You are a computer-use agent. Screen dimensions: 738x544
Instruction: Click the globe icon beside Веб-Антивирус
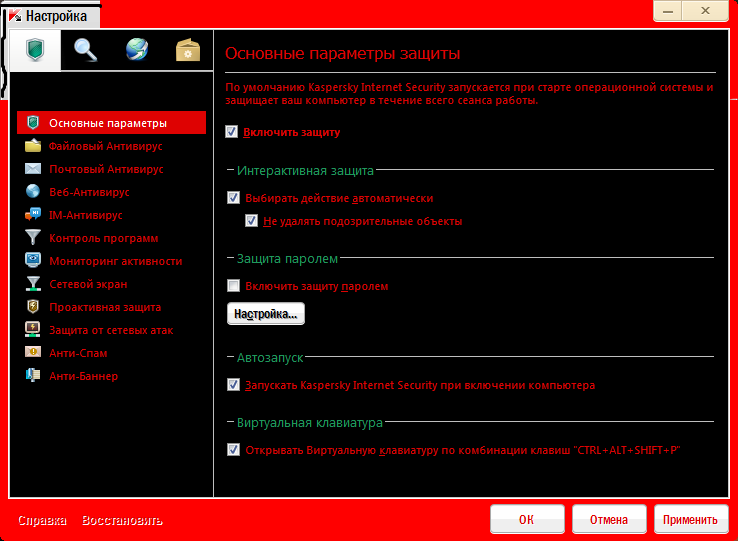point(33,192)
